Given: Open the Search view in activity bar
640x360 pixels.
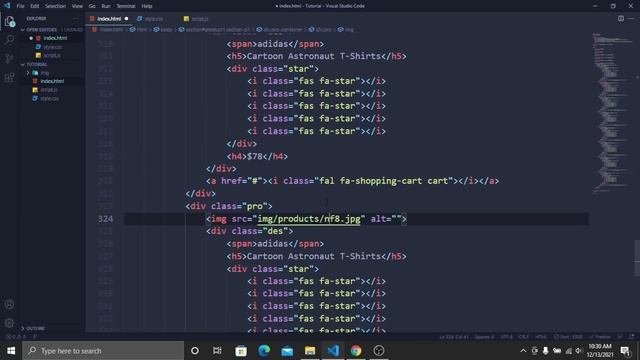Looking at the screenshot, I should pos(9,40).
